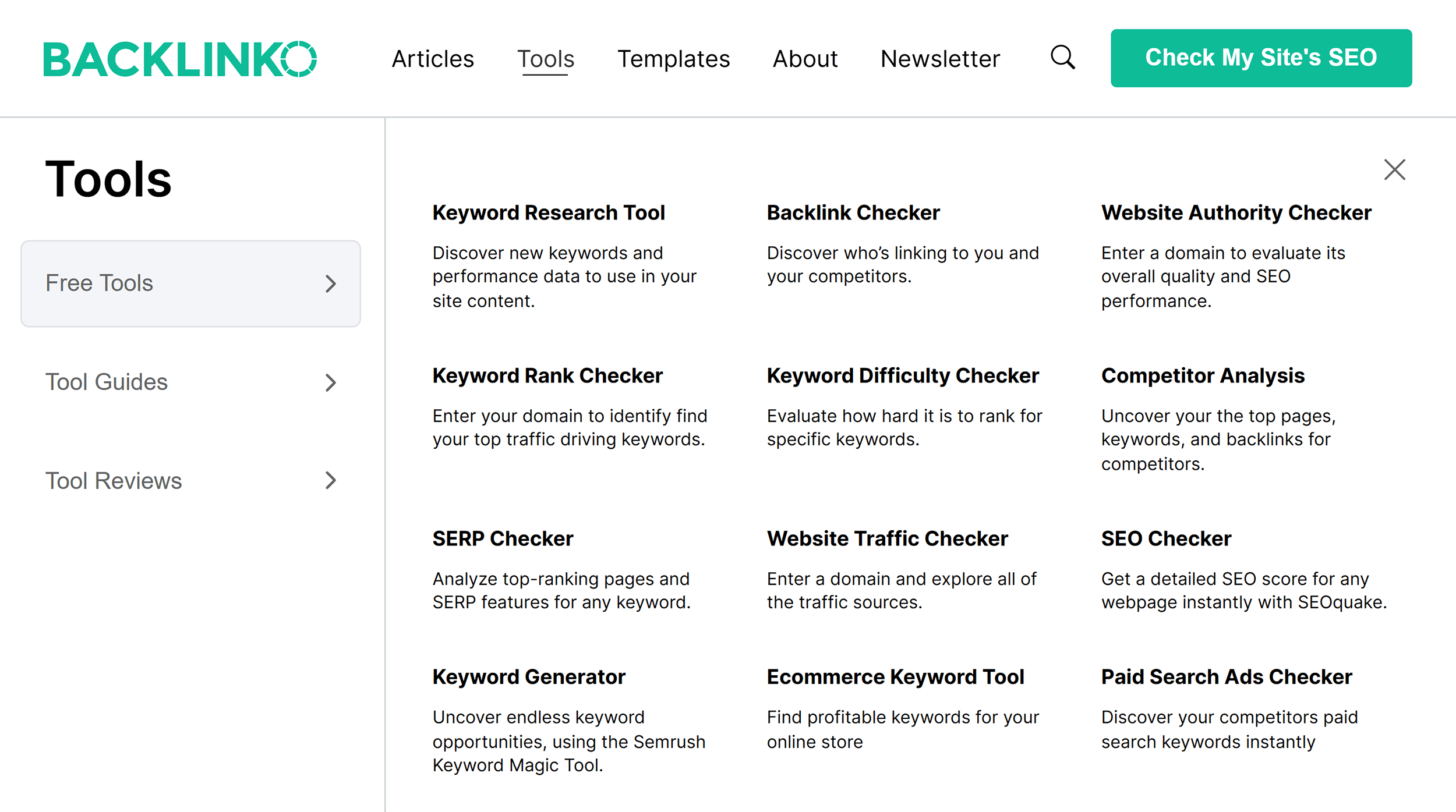
Task: Open the Newsletter nav link
Action: (x=940, y=59)
